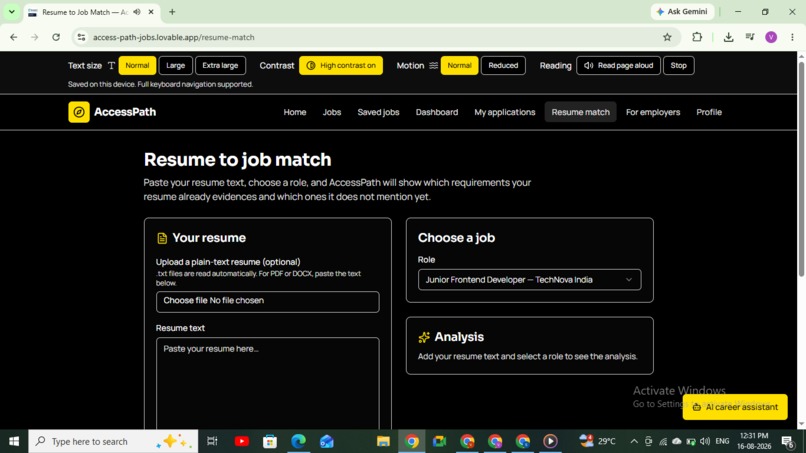Click the media control icon in toolbar
The height and width of the screenshot is (453, 806).
[750, 37]
